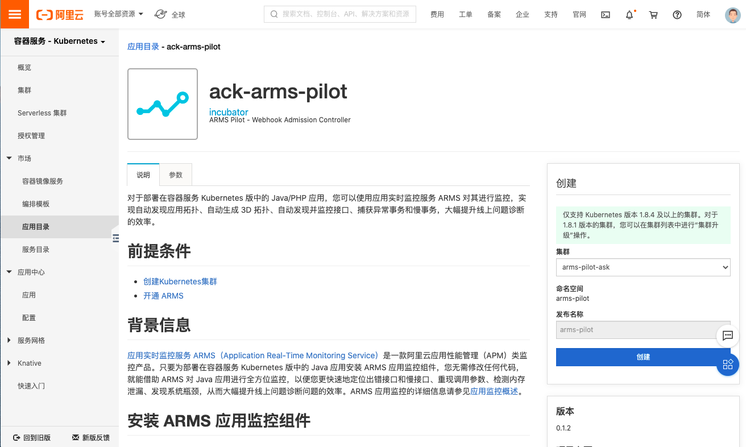746x447 pixels.
Task: Click the global region icon
Action: pos(160,15)
